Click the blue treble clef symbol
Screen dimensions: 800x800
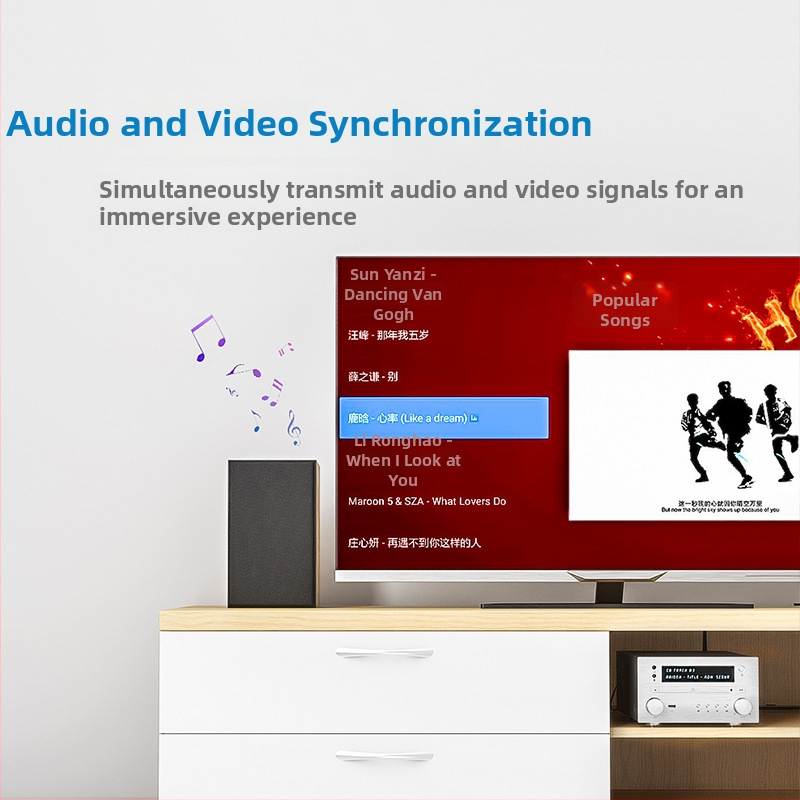tap(293, 427)
